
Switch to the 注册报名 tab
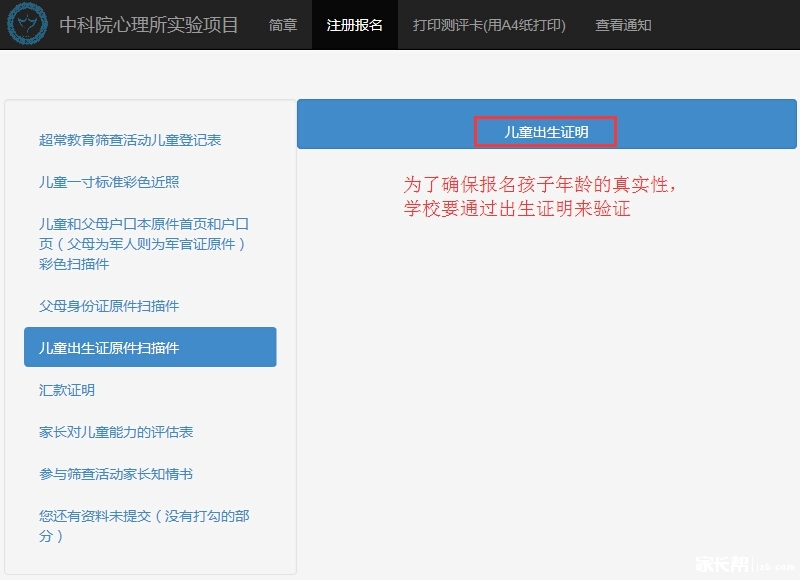click(355, 25)
